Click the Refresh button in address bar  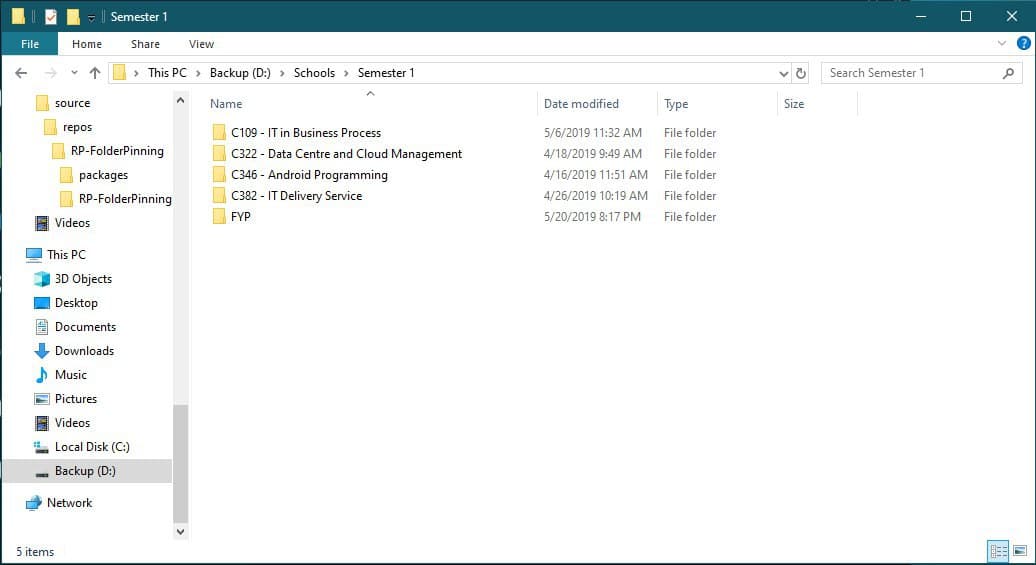[801, 73]
